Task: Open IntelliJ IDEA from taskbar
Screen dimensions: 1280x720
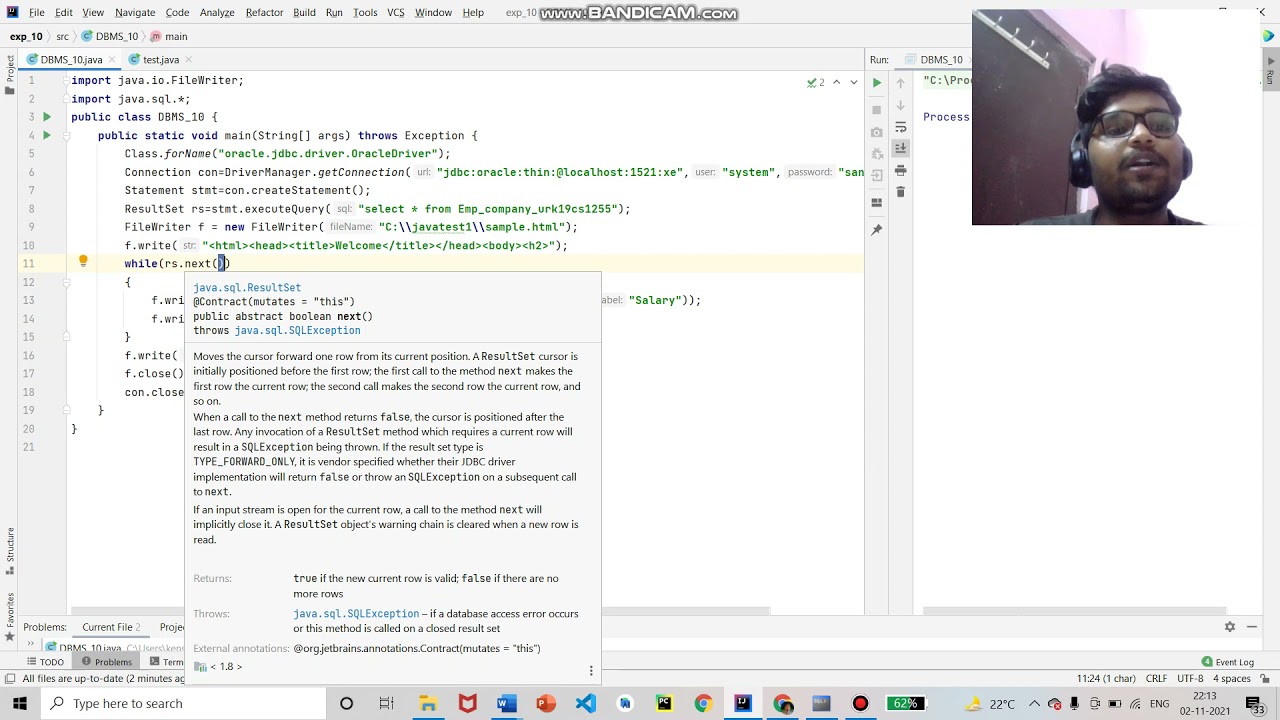Action: [743, 704]
